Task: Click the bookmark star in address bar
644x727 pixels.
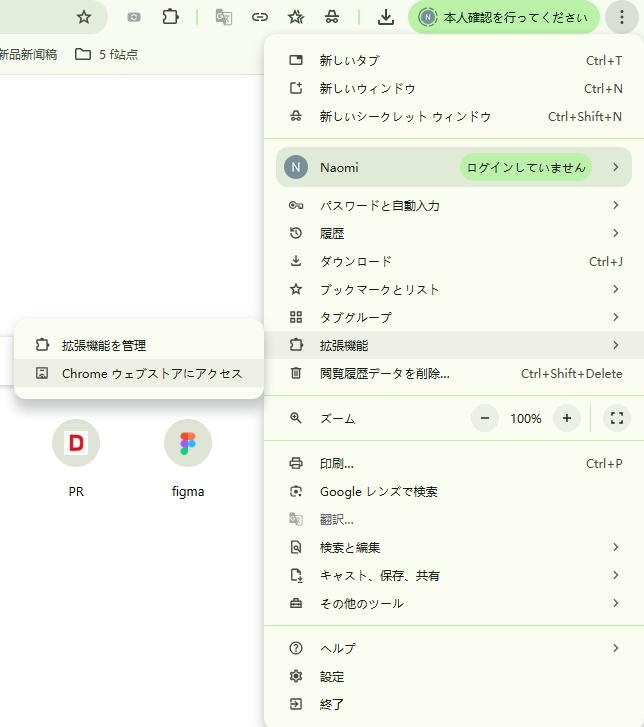Action: 84,17
